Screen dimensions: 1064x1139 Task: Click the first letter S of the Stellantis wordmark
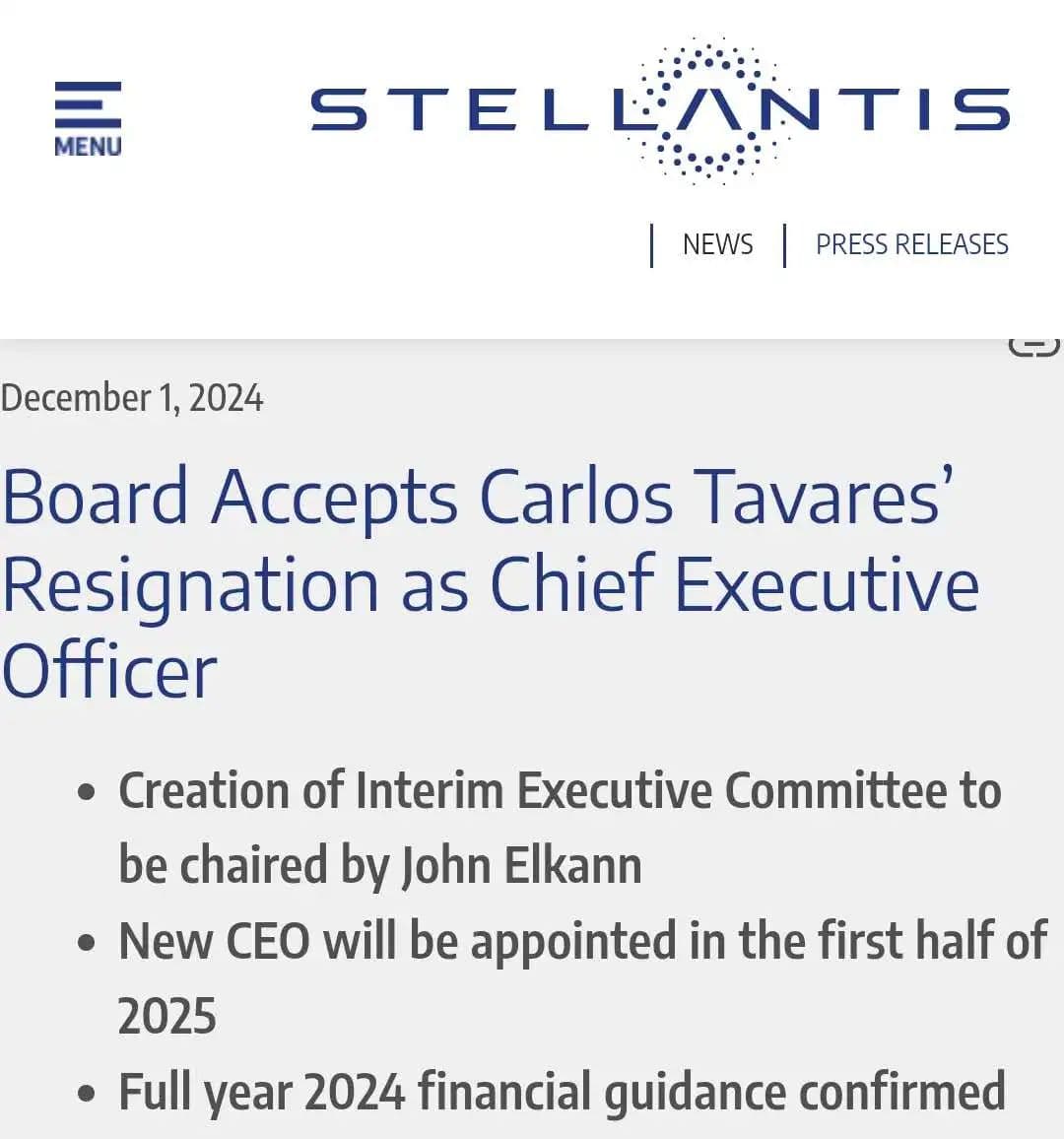338,109
